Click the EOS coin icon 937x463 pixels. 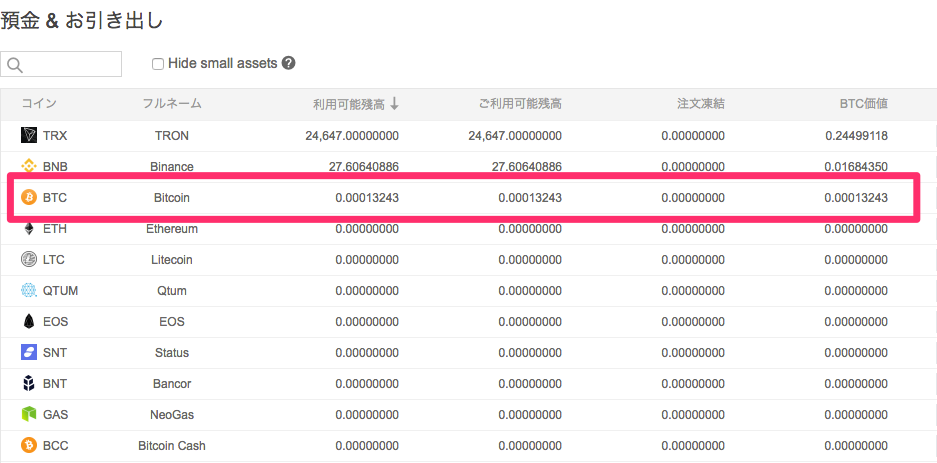(x=29, y=322)
